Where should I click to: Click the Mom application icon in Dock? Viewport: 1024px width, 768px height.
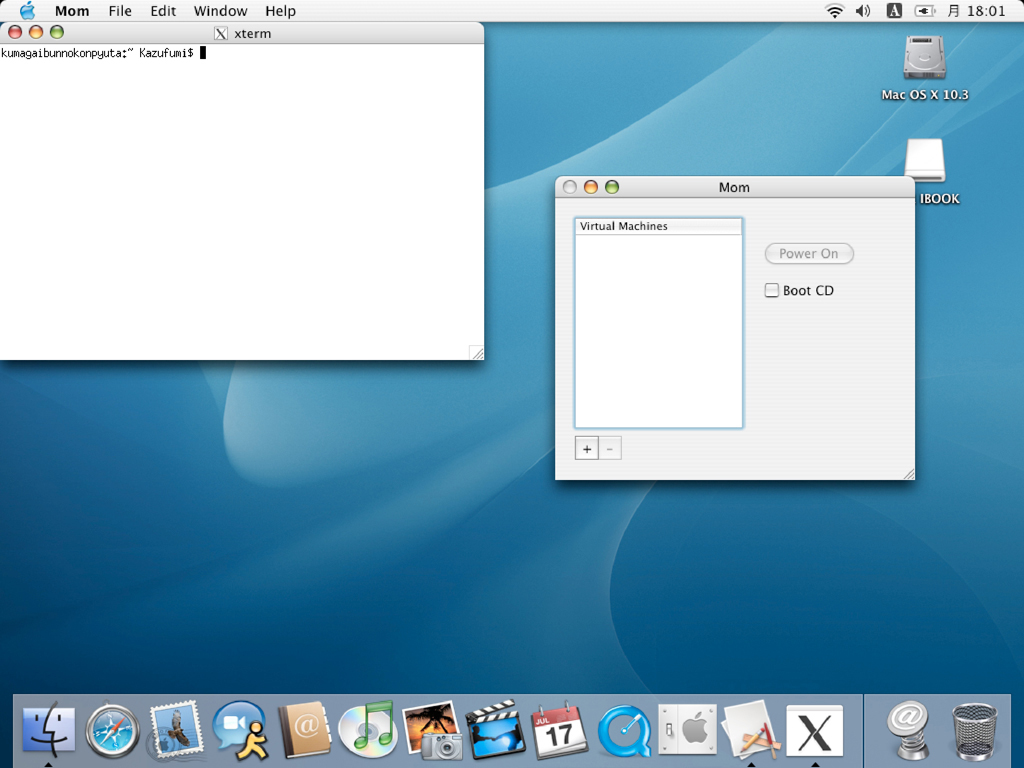(x=751, y=731)
